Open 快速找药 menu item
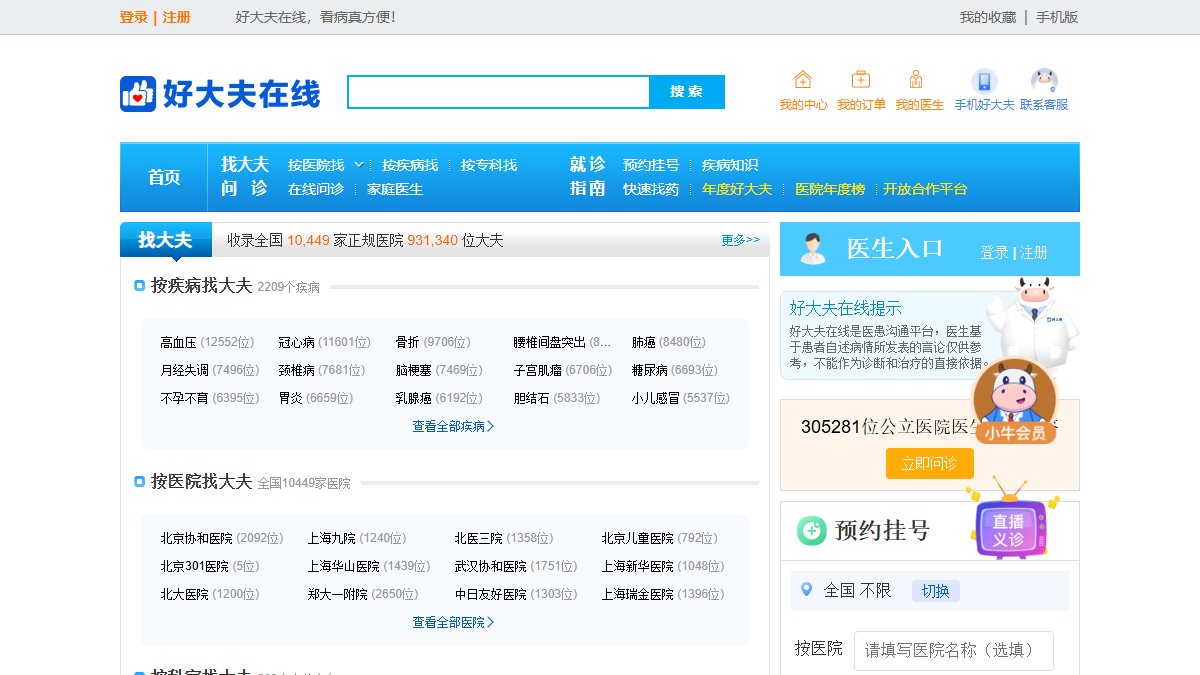The width and height of the screenshot is (1200, 675). (x=651, y=189)
